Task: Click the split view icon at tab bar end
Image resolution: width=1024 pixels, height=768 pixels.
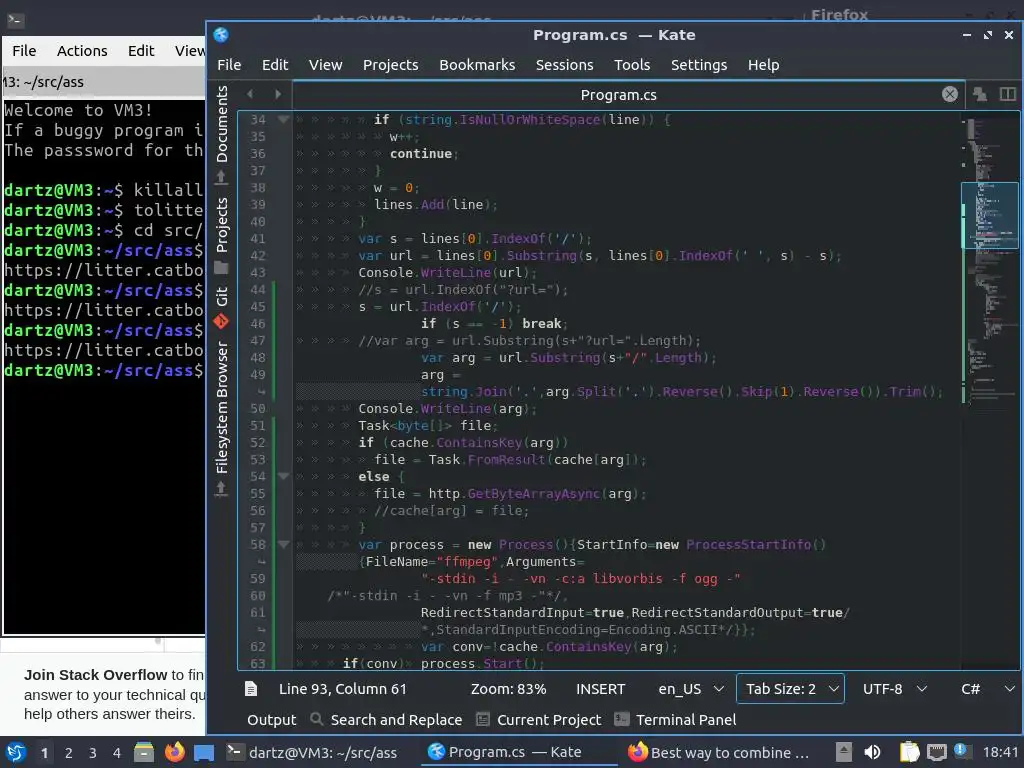Action: click(x=1008, y=95)
